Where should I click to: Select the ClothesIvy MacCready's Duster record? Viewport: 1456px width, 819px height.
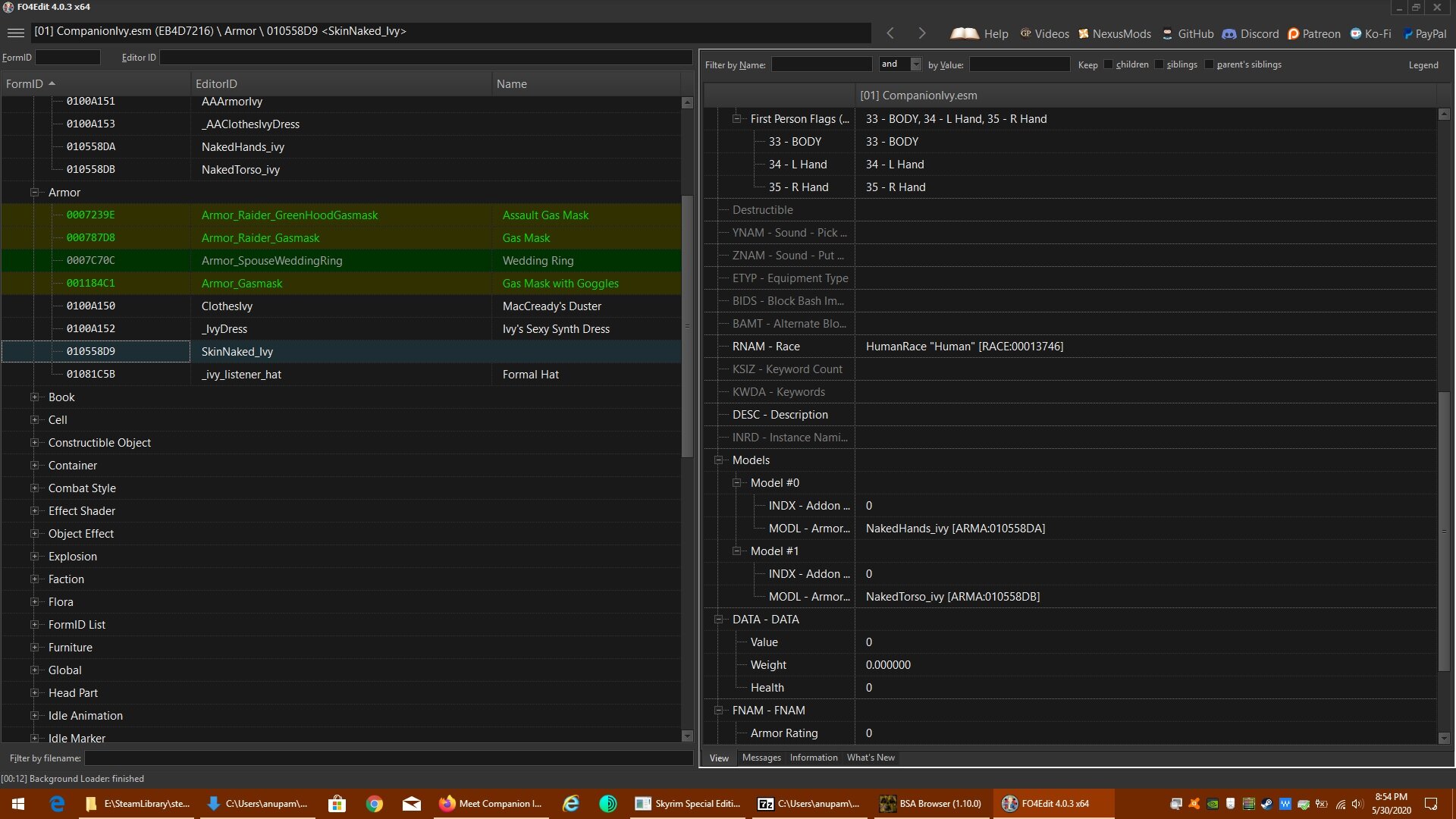(x=341, y=306)
